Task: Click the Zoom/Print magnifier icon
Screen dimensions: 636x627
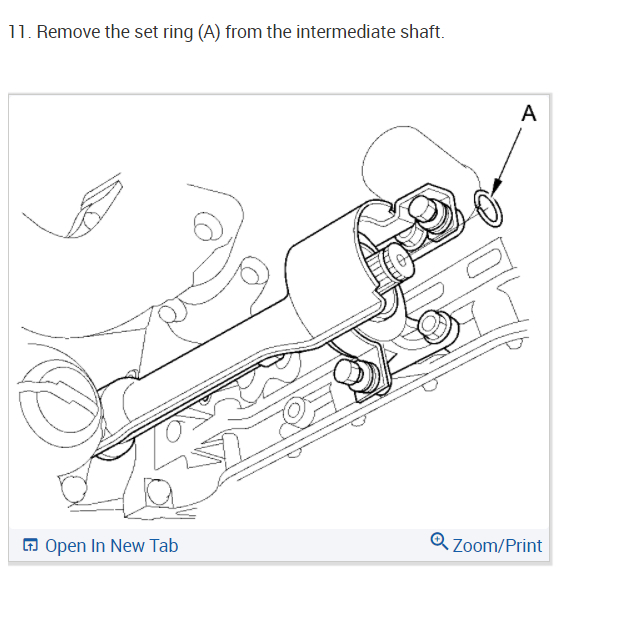Action: coord(439,541)
